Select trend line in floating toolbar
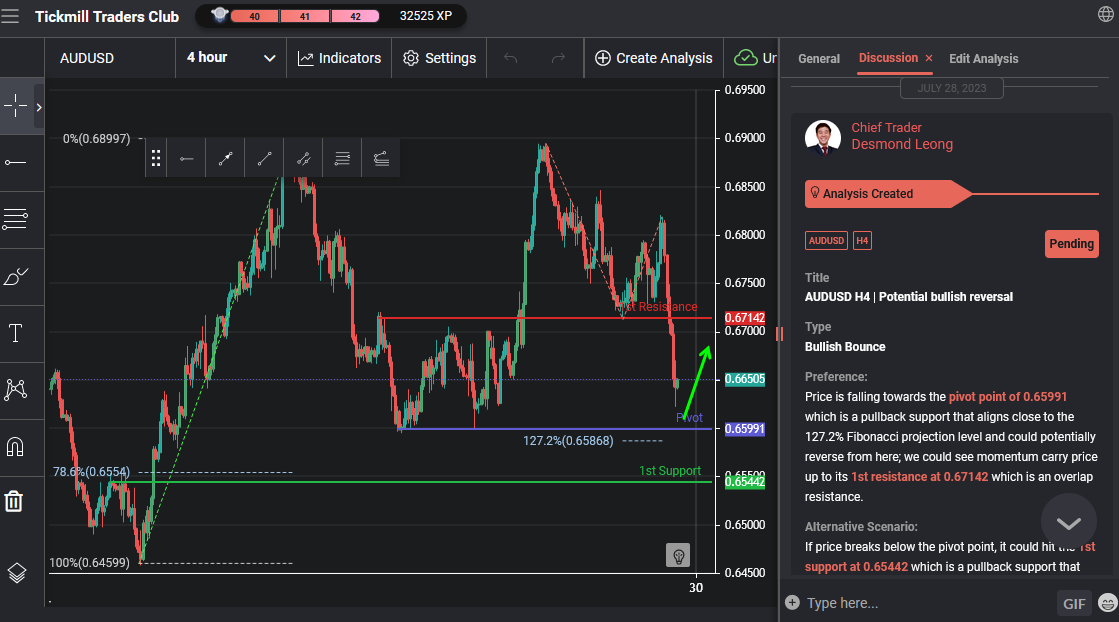Image resolution: width=1119 pixels, height=622 pixels. click(x=265, y=158)
